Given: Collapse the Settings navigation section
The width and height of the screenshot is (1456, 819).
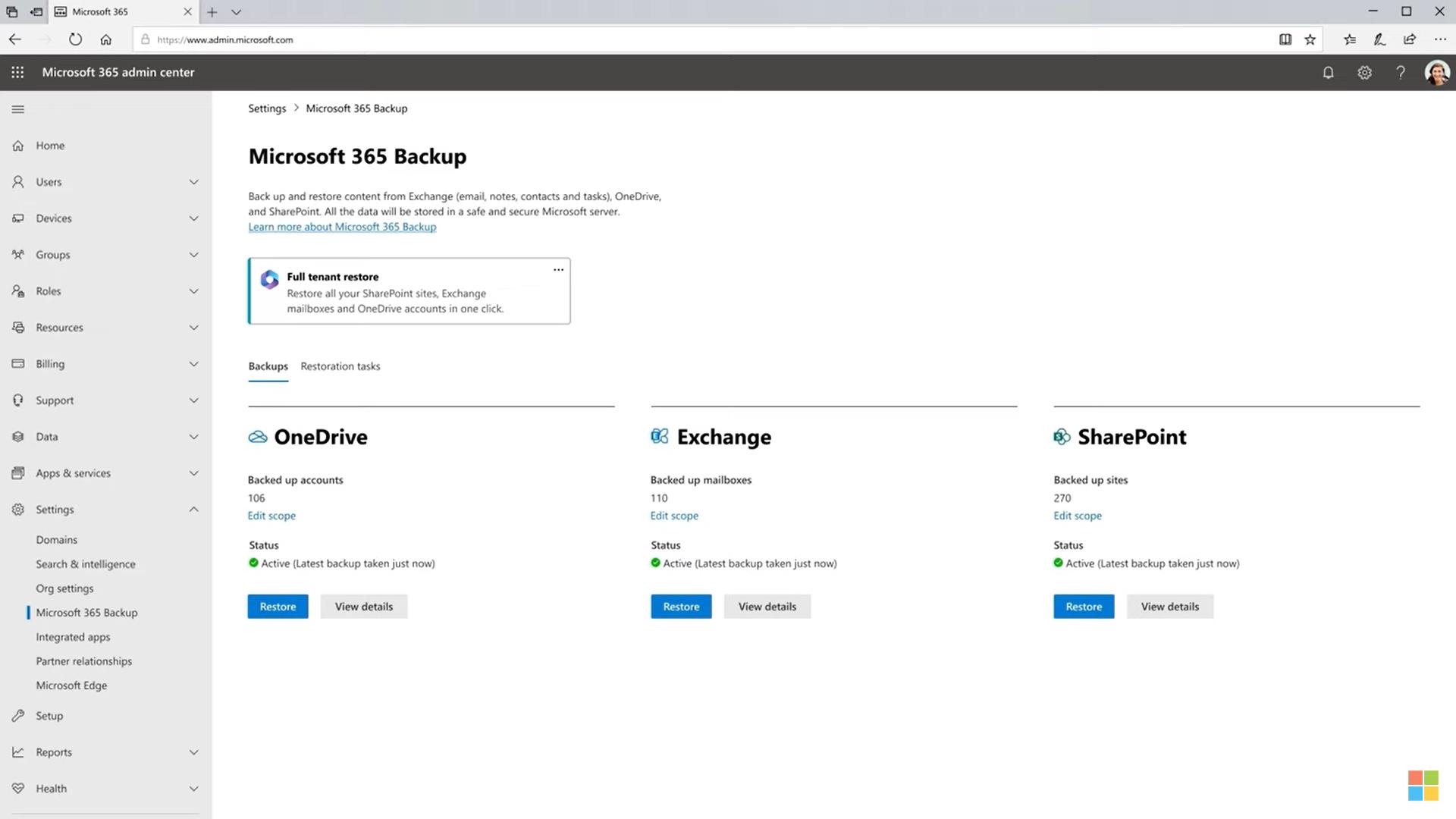Looking at the screenshot, I should [193, 510].
